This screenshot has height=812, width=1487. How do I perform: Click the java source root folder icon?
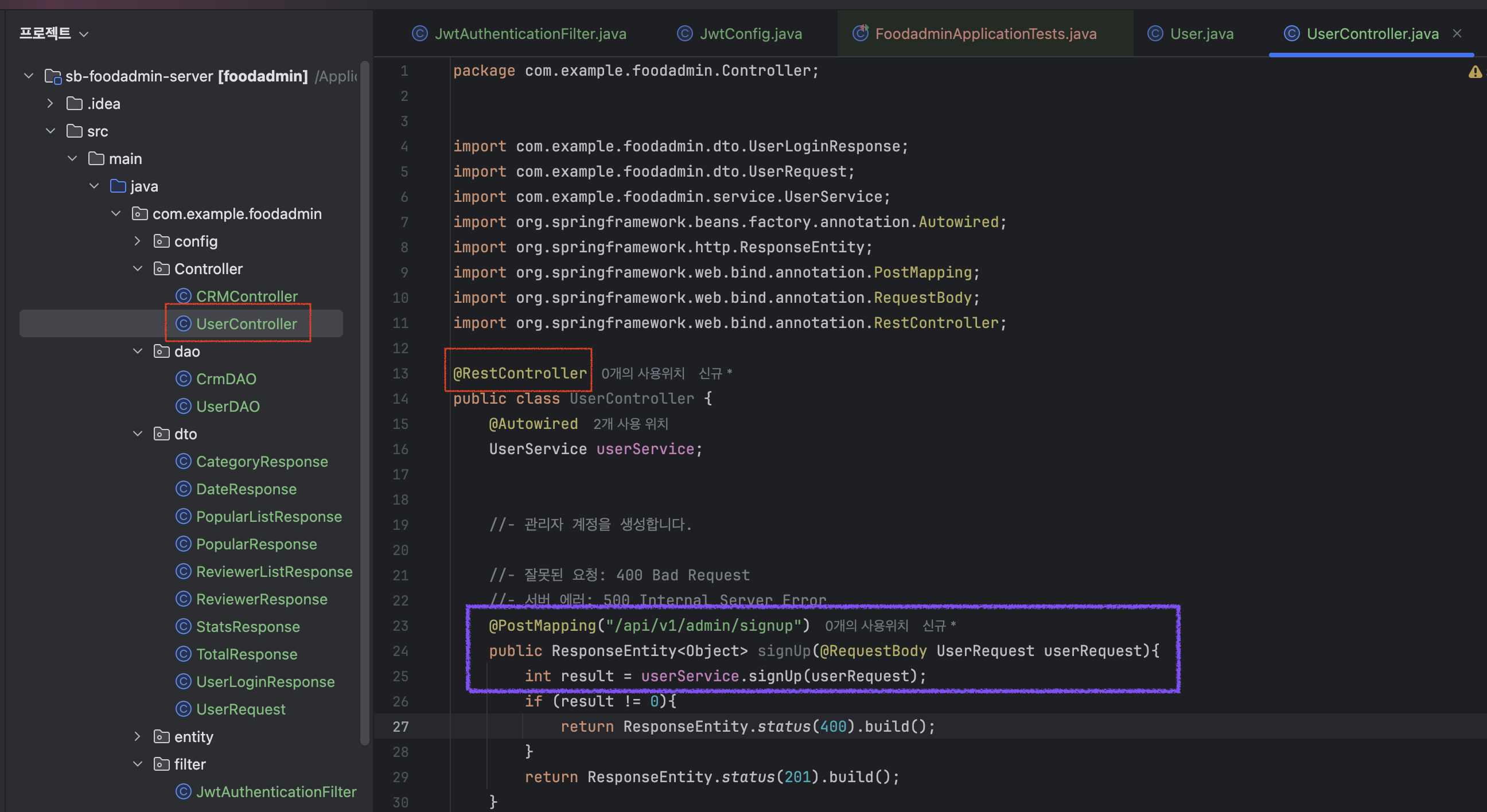pyautogui.click(x=118, y=186)
